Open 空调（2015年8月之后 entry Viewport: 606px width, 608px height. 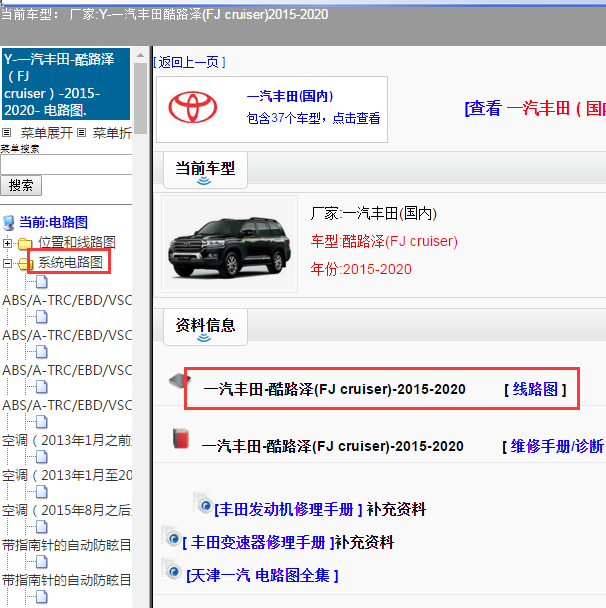(x=67, y=510)
